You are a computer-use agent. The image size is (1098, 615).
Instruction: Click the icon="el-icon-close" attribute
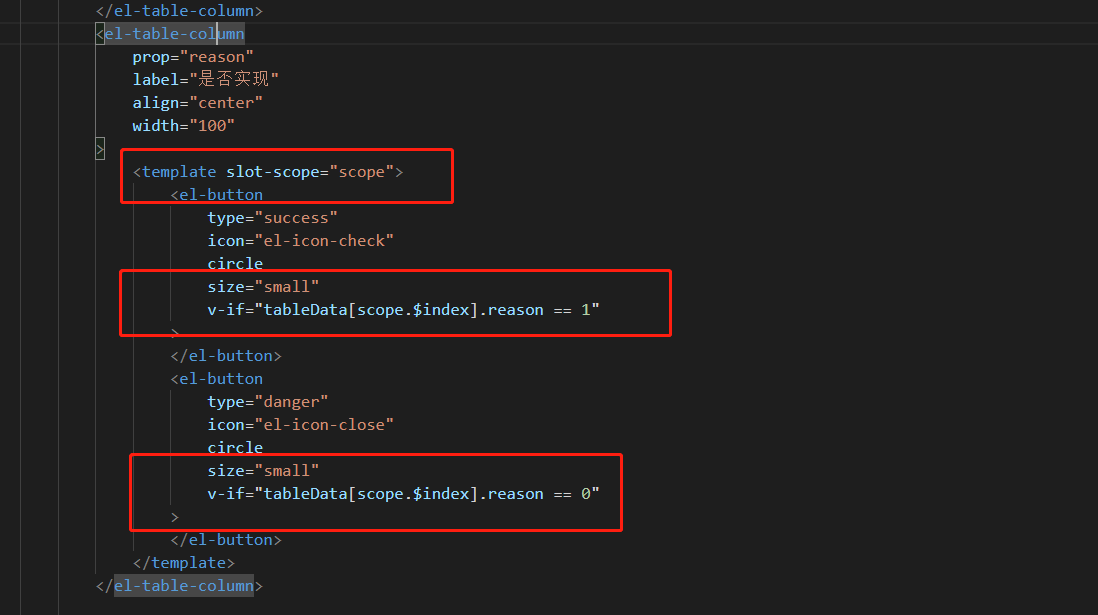click(300, 425)
